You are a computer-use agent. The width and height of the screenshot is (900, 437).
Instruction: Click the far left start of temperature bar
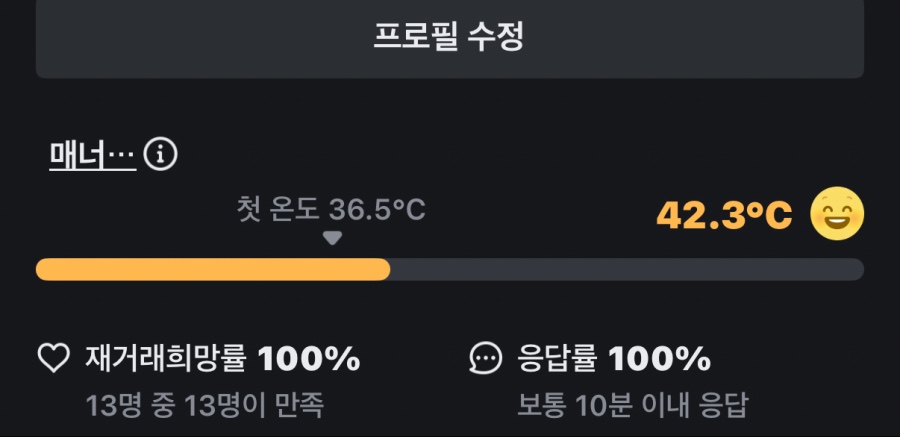pyautogui.click(x=42, y=269)
